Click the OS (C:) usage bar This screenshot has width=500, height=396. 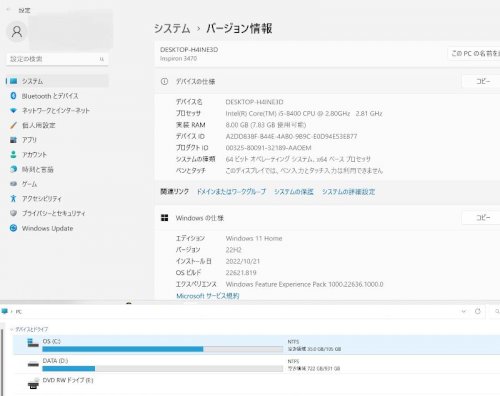pyautogui.click(x=163, y=349)
